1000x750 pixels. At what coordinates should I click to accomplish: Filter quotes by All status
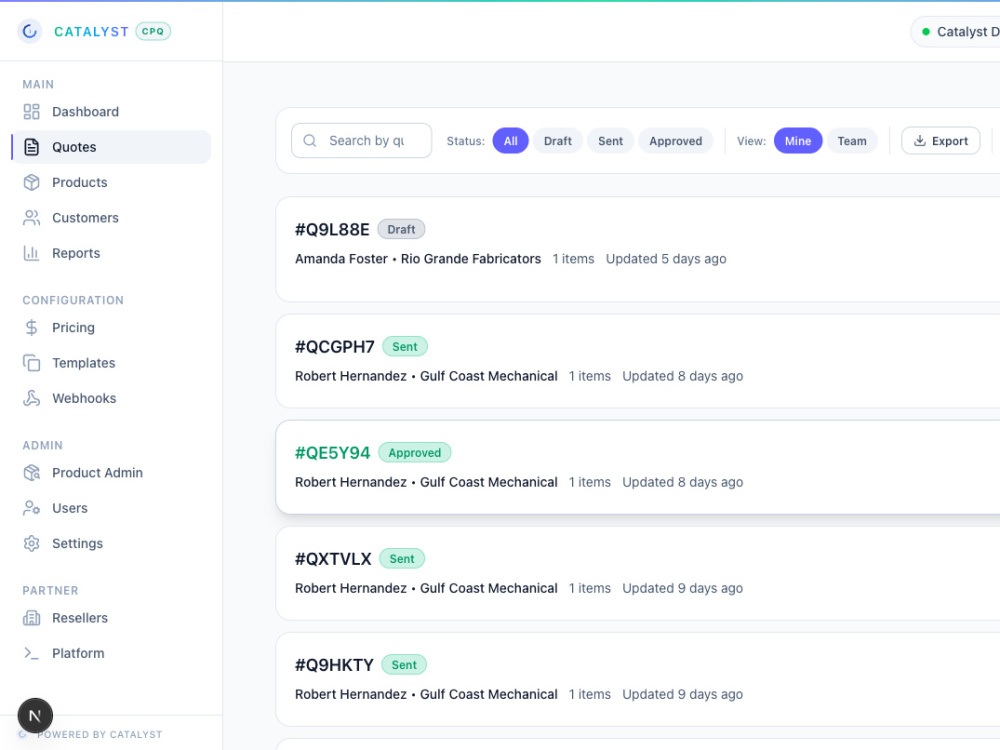coord(511,141)
